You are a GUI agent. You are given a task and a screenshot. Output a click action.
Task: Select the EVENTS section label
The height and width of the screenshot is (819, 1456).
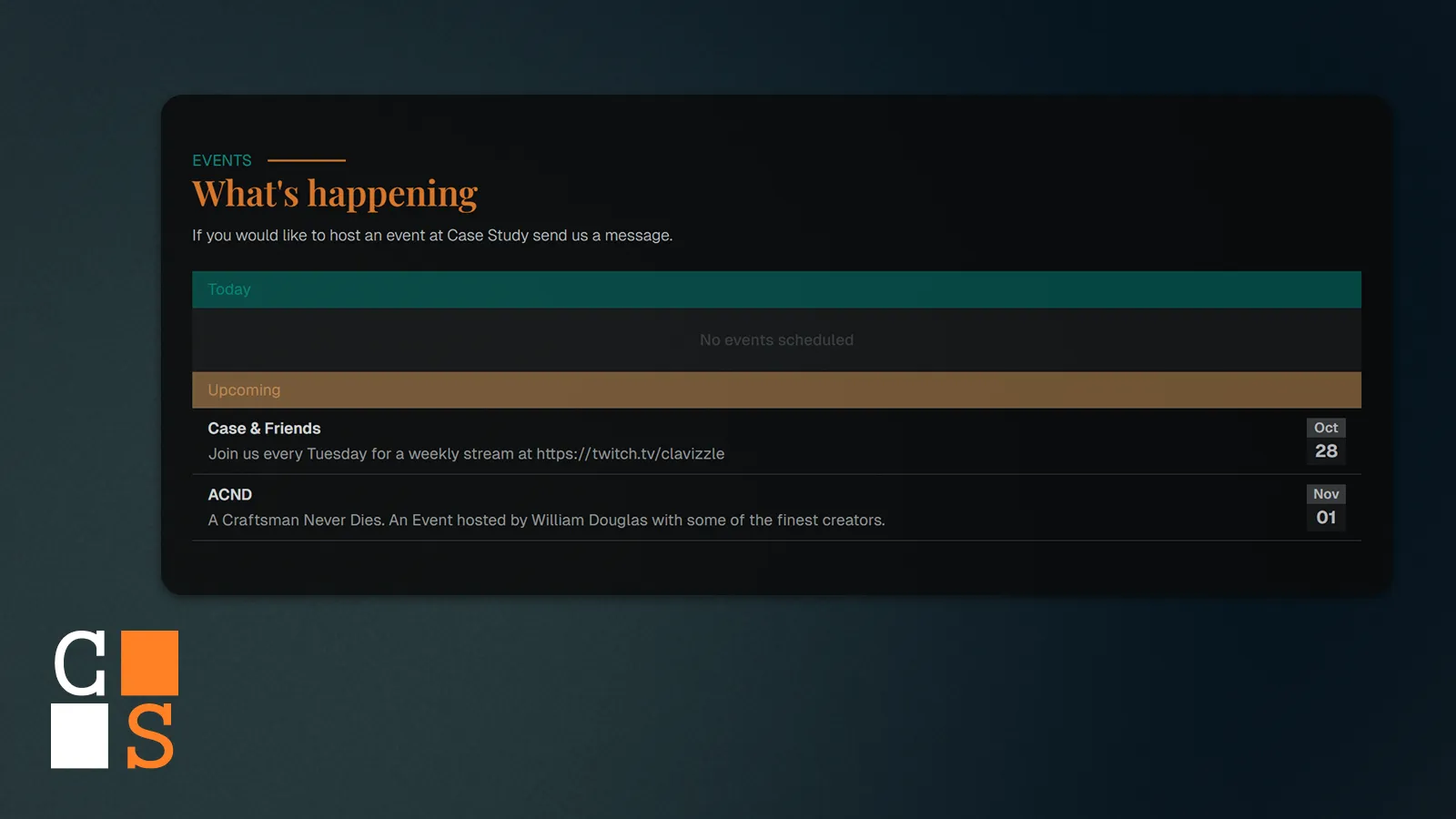[221, 160]
